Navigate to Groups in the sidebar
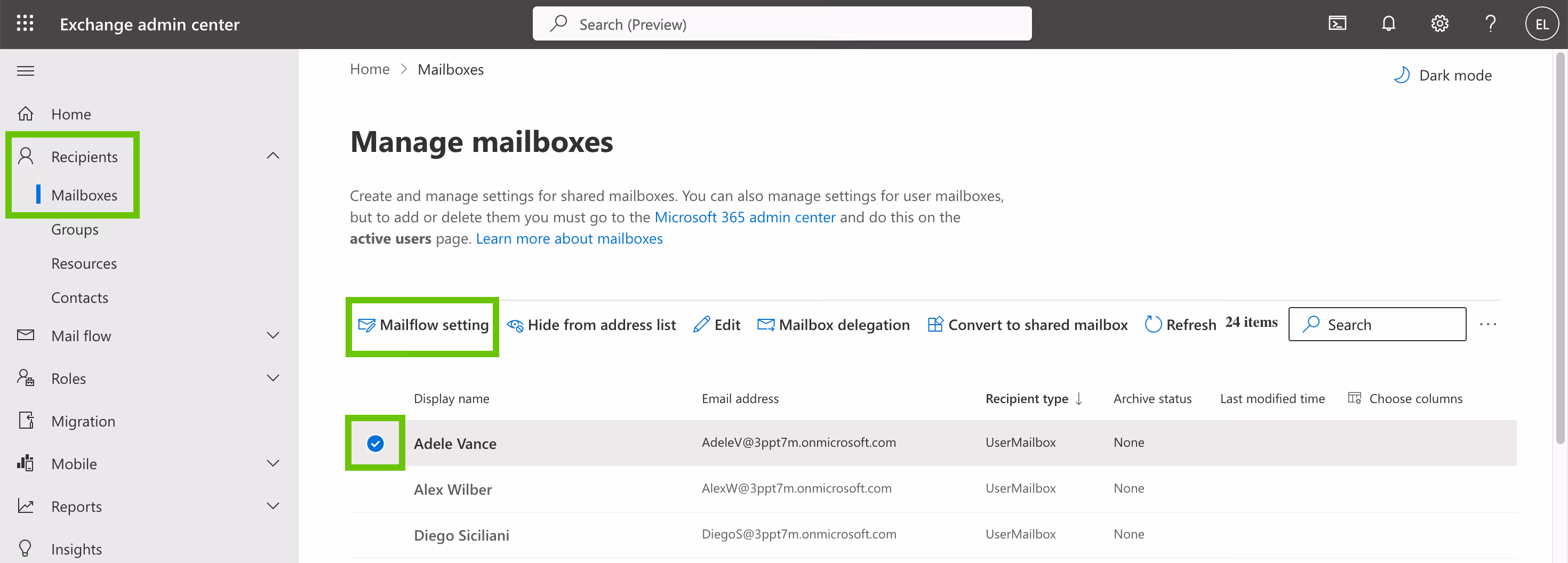This screenshot has height=563, width=1568. point(75,229)
